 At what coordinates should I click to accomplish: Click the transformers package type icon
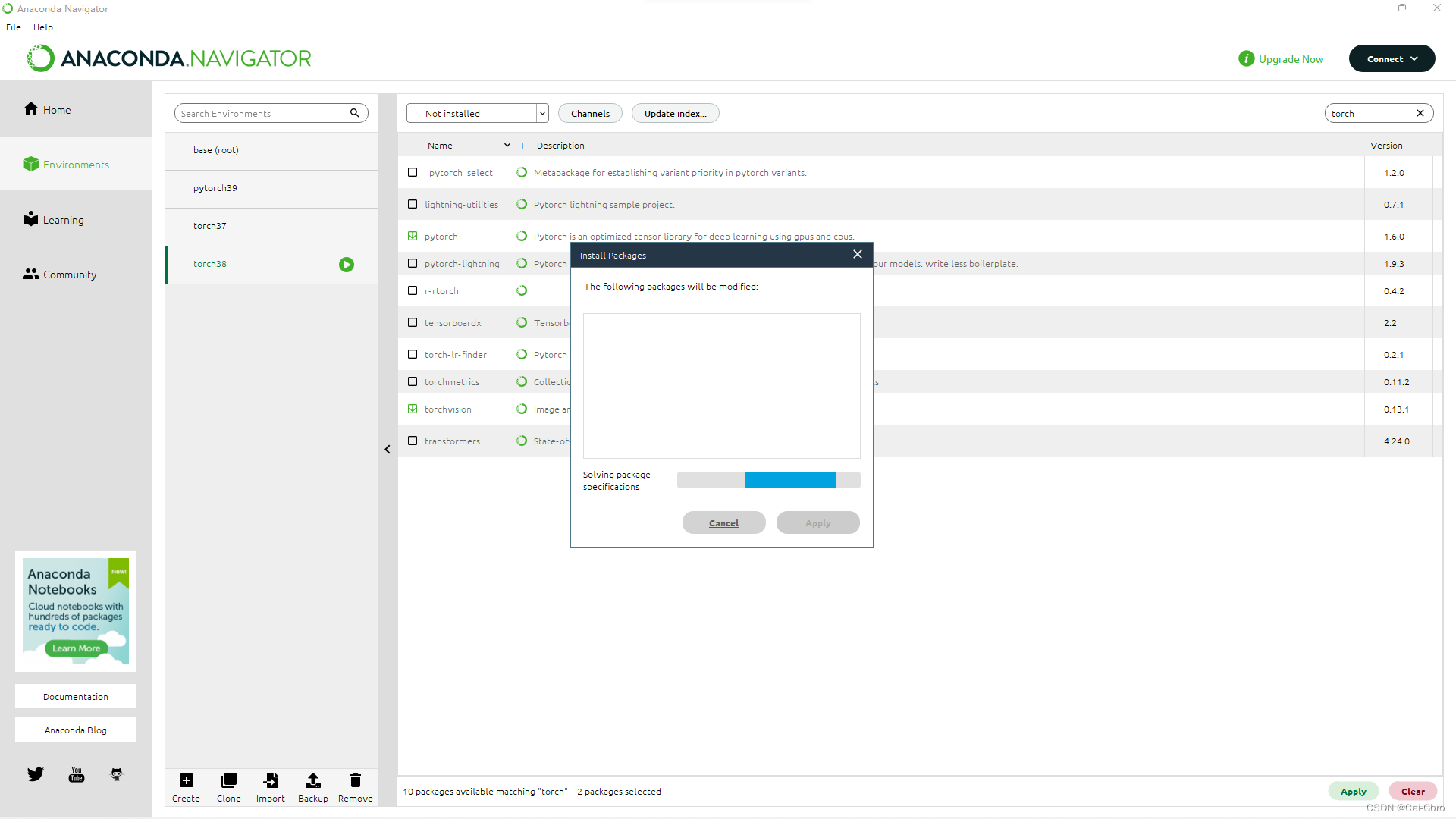522,441
